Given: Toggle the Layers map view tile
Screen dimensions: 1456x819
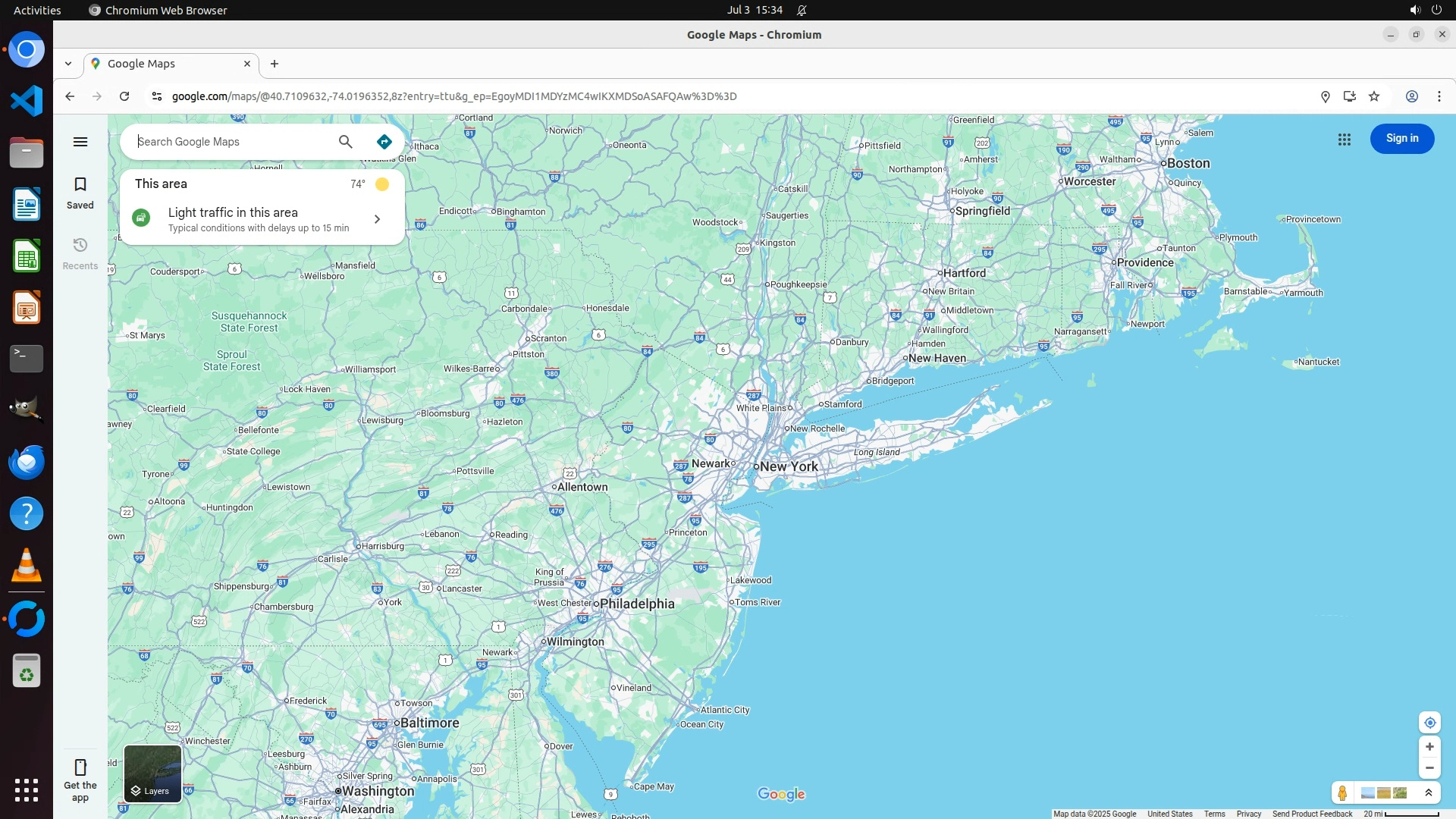Looking at the screenshot, I should 152,773.
